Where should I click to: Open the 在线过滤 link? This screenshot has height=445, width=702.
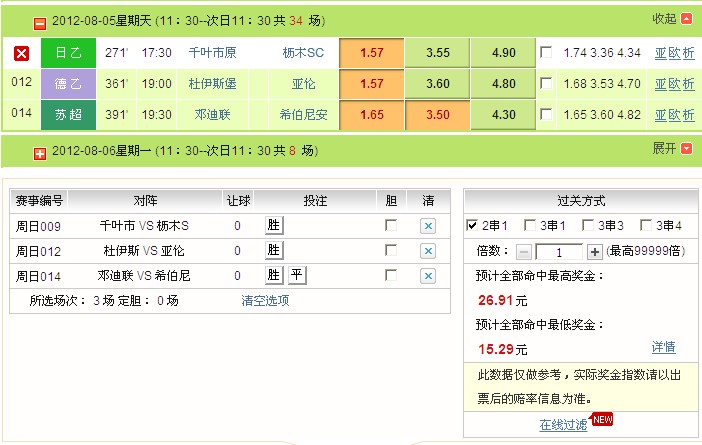coord(565,425)
